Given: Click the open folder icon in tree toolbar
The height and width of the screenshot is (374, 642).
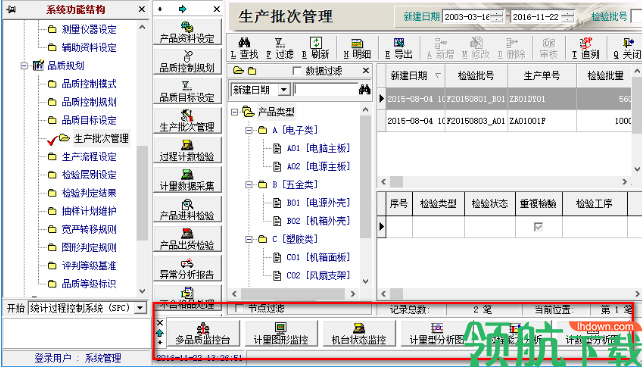Looking at the screenshot, I should pos(238,71).
